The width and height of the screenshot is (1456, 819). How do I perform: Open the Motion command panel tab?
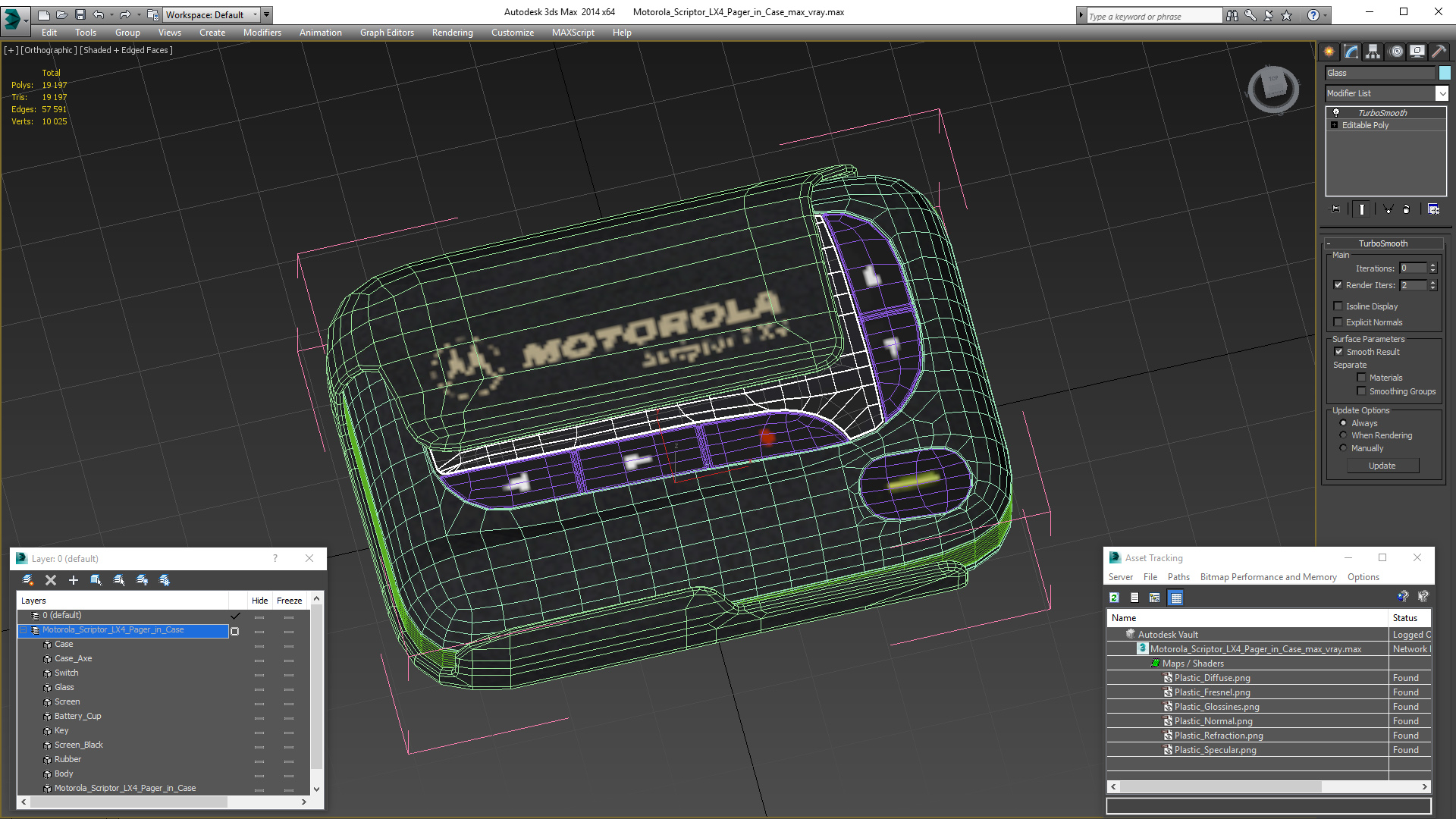coord(1396,52)
